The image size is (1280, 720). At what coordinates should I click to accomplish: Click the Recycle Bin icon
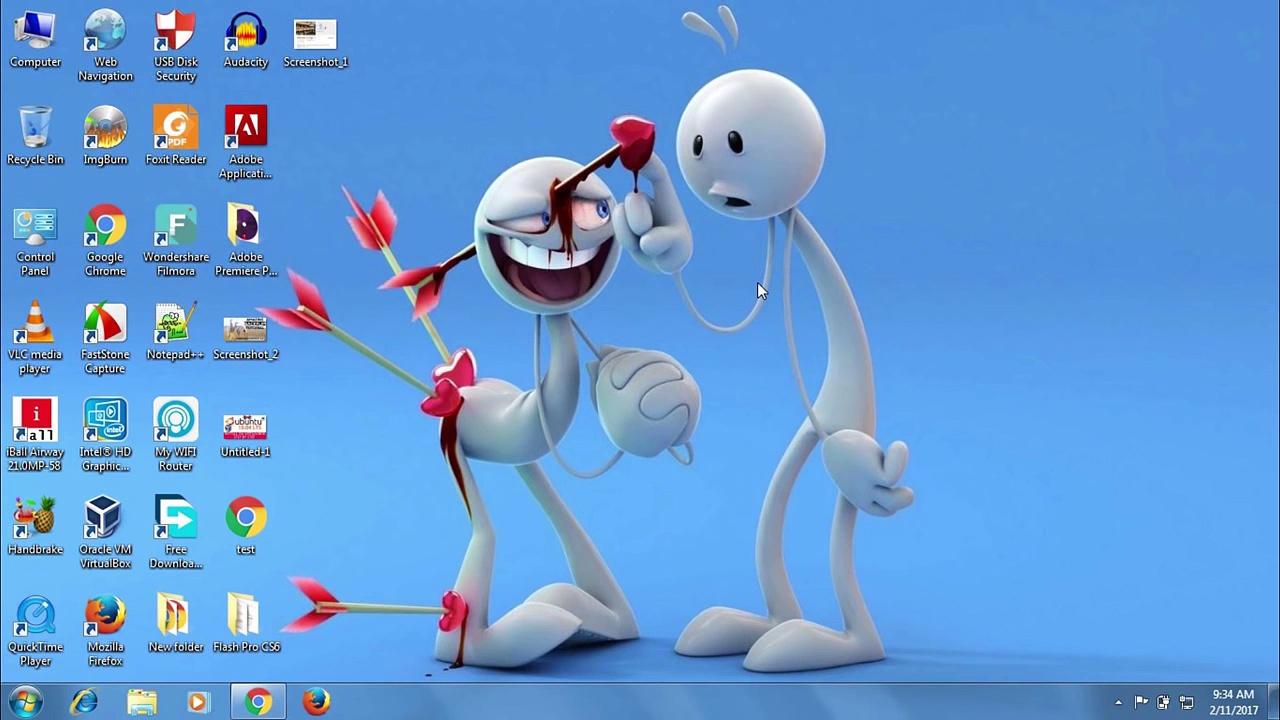[x=35, y=136]
